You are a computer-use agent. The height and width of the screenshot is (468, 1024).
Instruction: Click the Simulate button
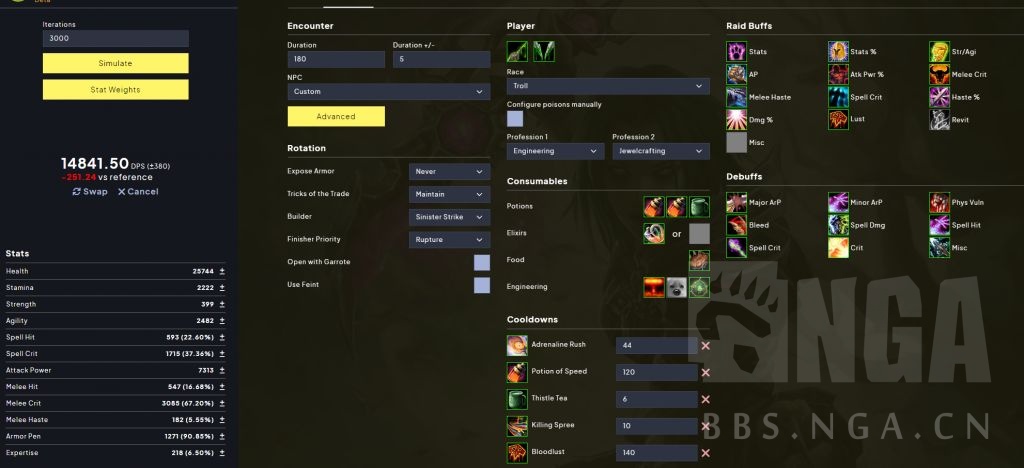[x=116, y=63]
